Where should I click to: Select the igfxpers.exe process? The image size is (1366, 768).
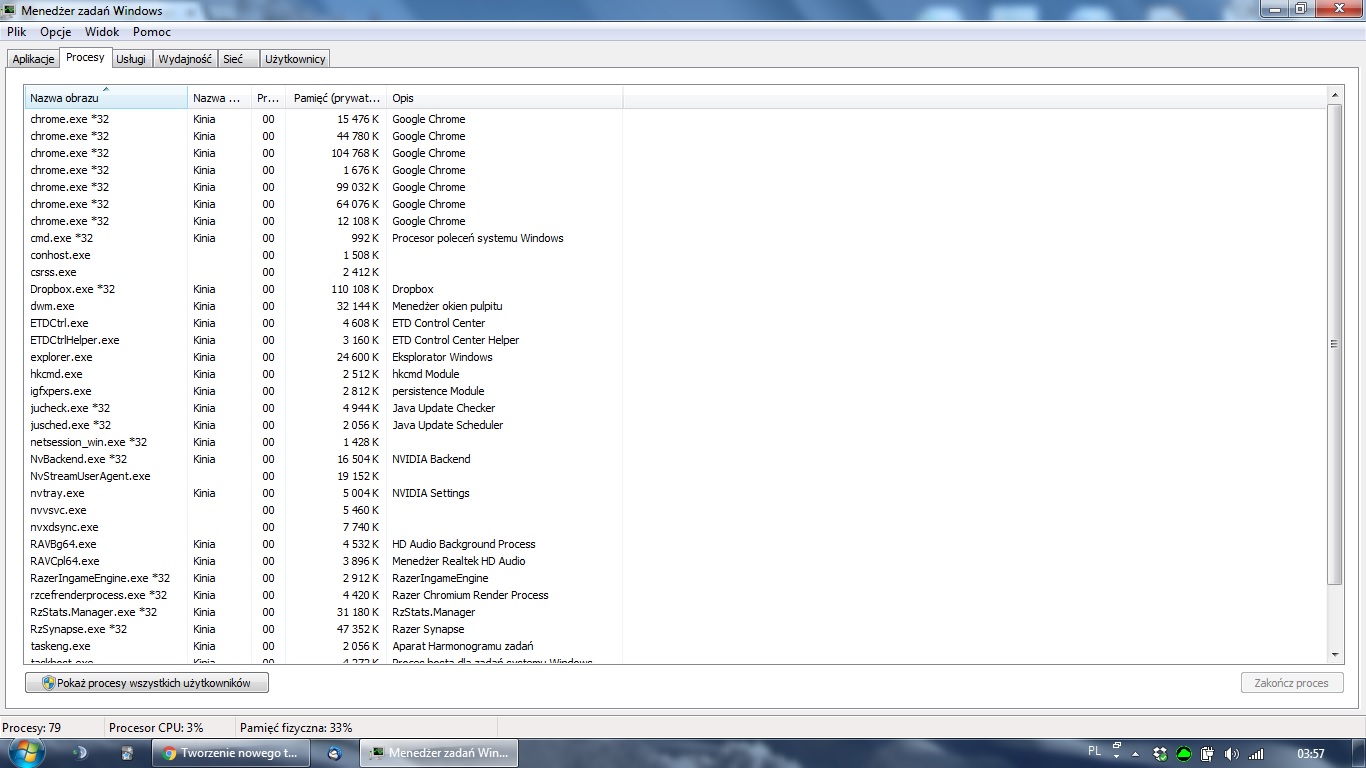(325, 391)
